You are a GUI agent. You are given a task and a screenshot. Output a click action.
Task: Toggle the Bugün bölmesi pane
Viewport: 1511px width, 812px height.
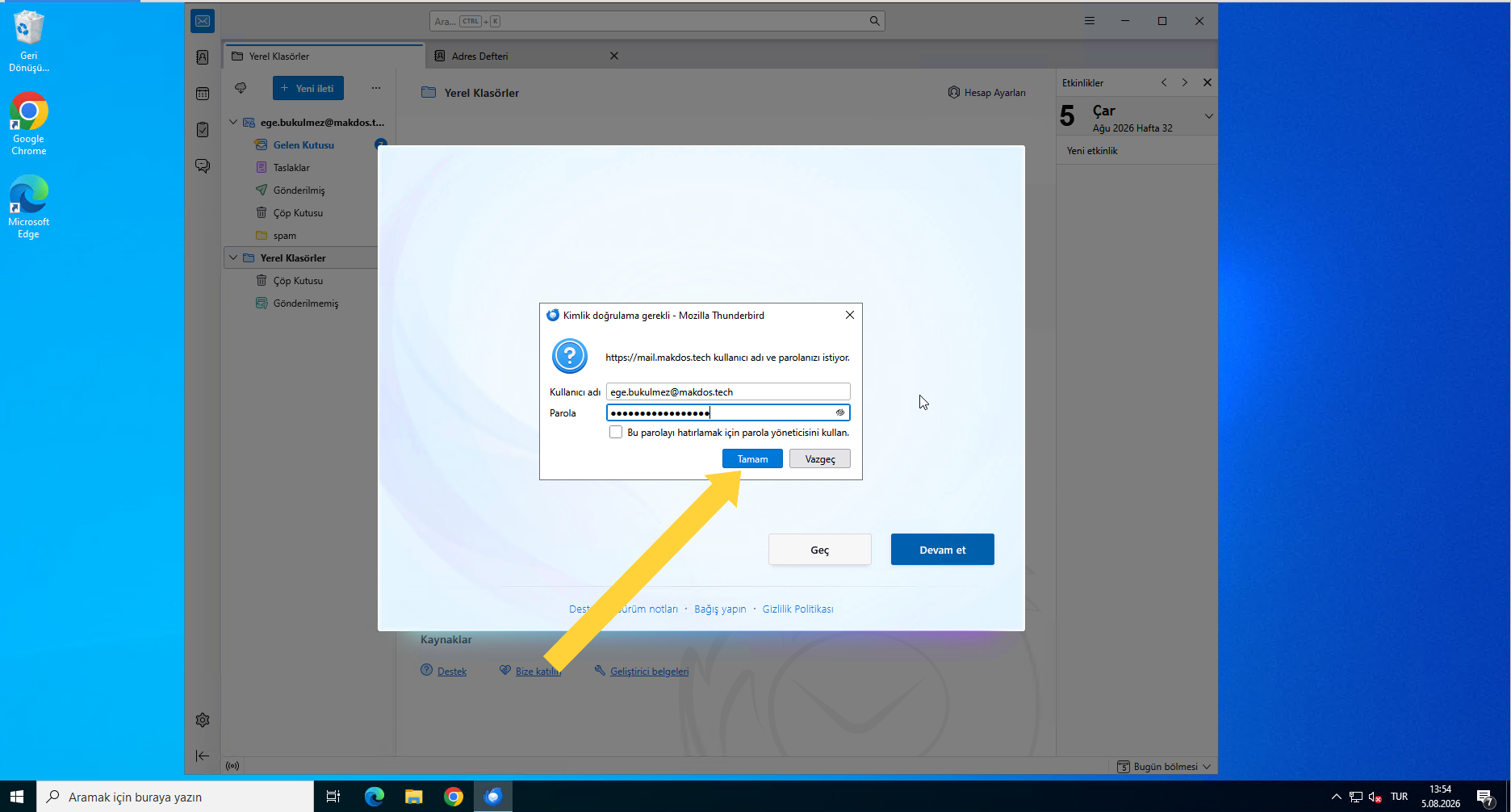coord(1164,767)
